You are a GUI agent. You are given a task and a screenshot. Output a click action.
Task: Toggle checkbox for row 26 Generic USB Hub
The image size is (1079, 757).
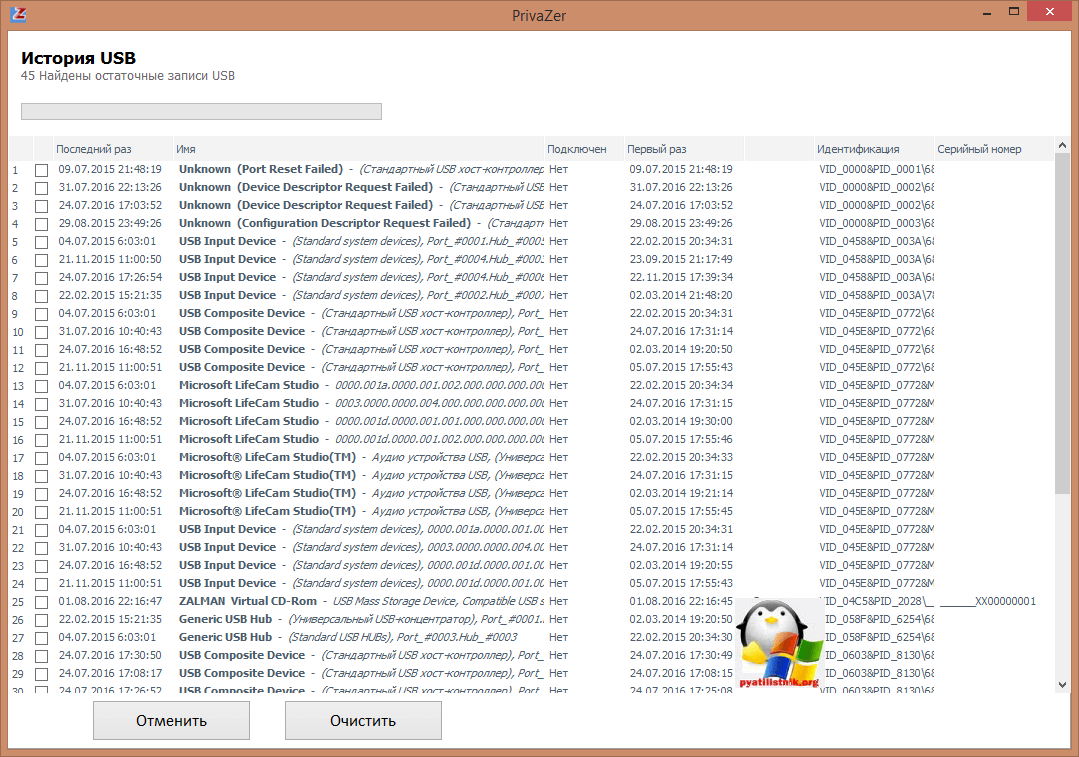pos(41,620)
